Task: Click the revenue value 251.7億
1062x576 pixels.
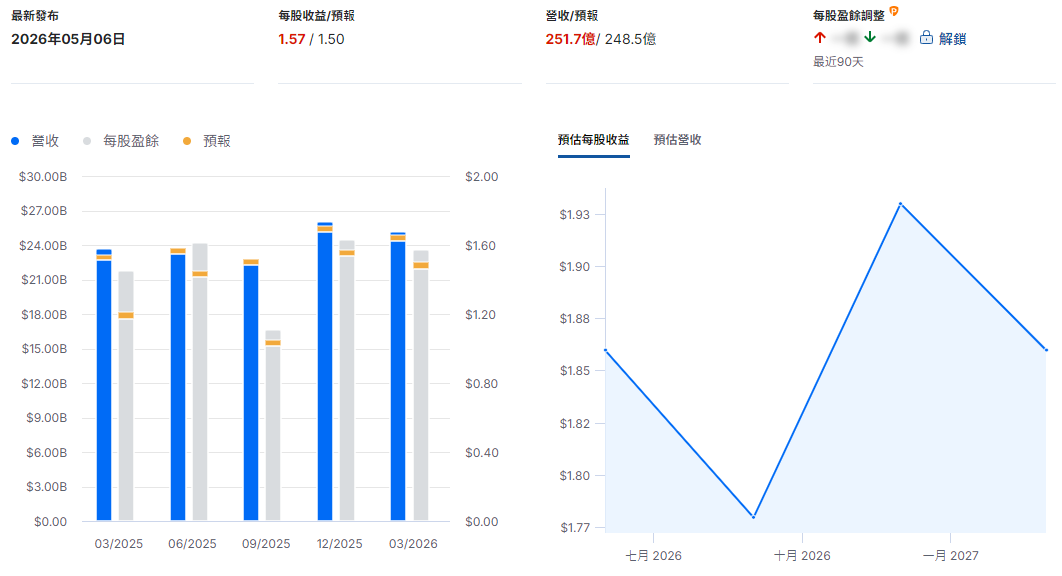Action: coord(570,39)
